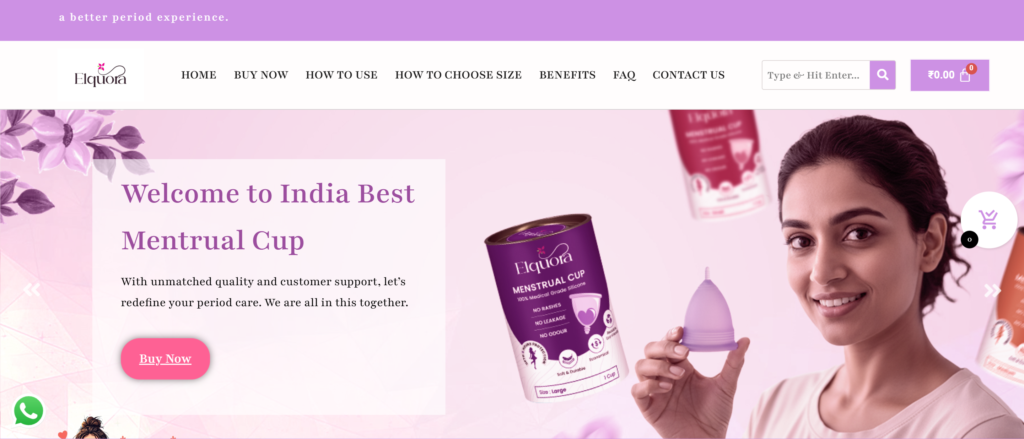Click the shopping bag cart icon
This screenshot has height=439, width=1024.
coord(965,76)
